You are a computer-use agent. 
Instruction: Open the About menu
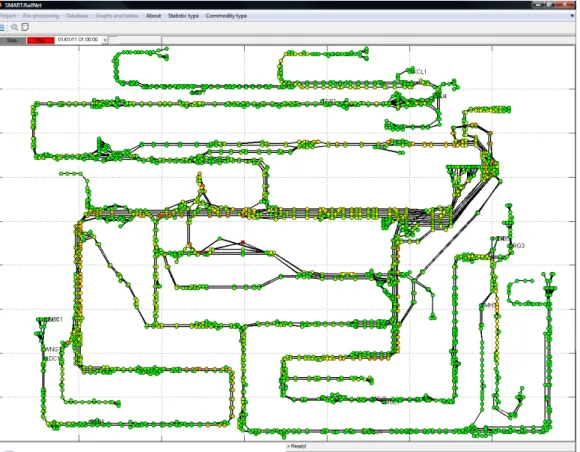pos(153,16)
